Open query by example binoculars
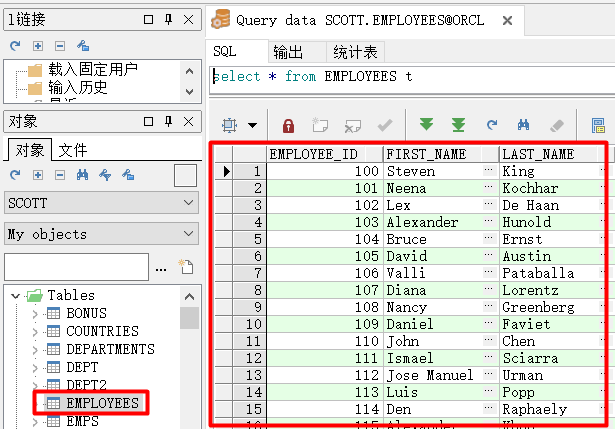 (x=523, y=125)
